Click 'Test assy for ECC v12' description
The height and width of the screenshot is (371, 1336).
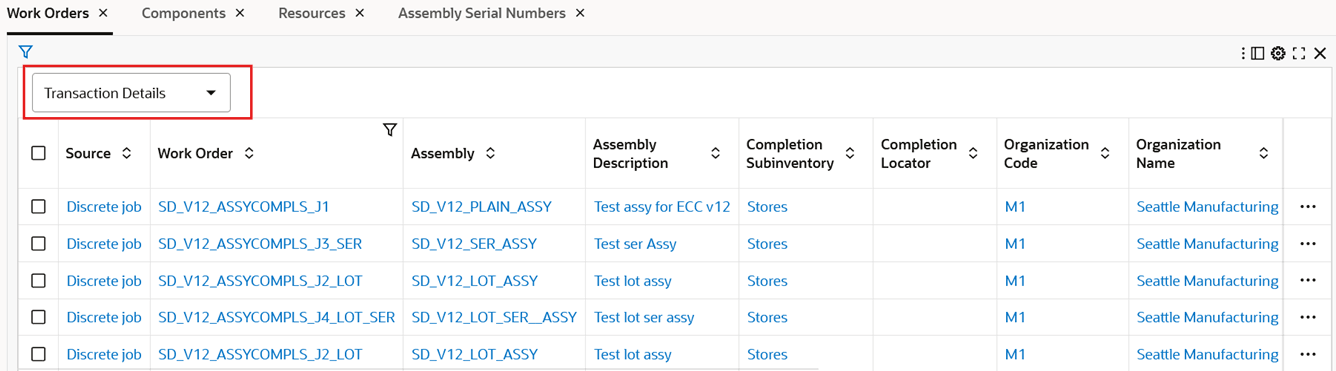point(662,207)
